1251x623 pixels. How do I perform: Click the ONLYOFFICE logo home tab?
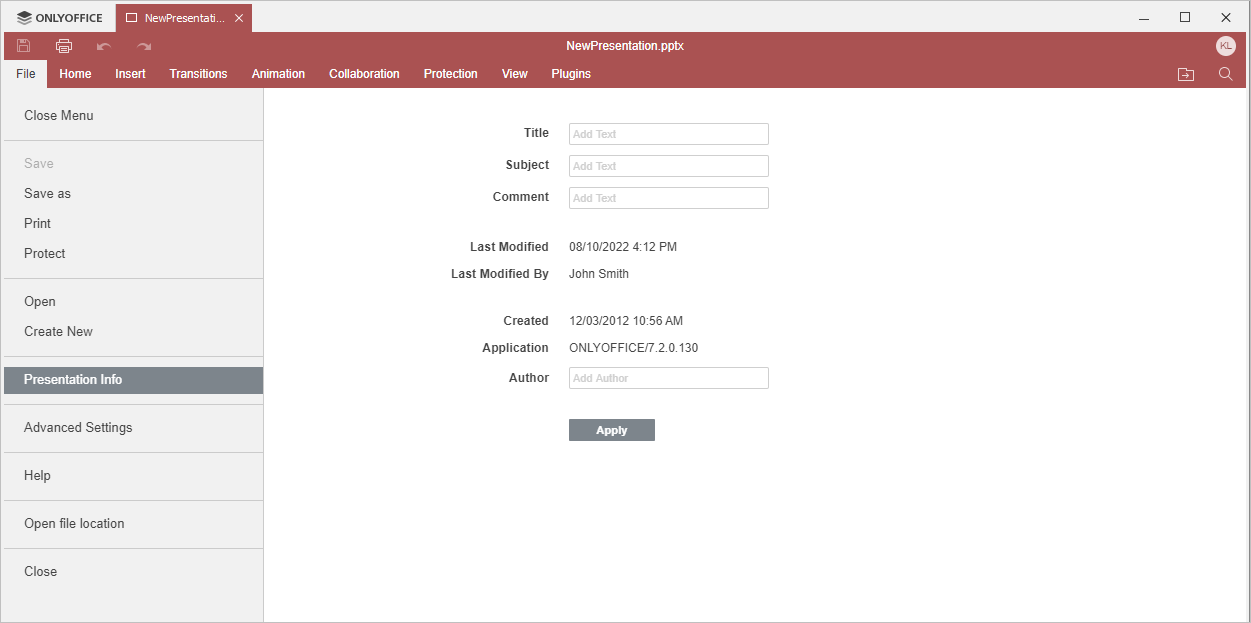click(60, 18)
